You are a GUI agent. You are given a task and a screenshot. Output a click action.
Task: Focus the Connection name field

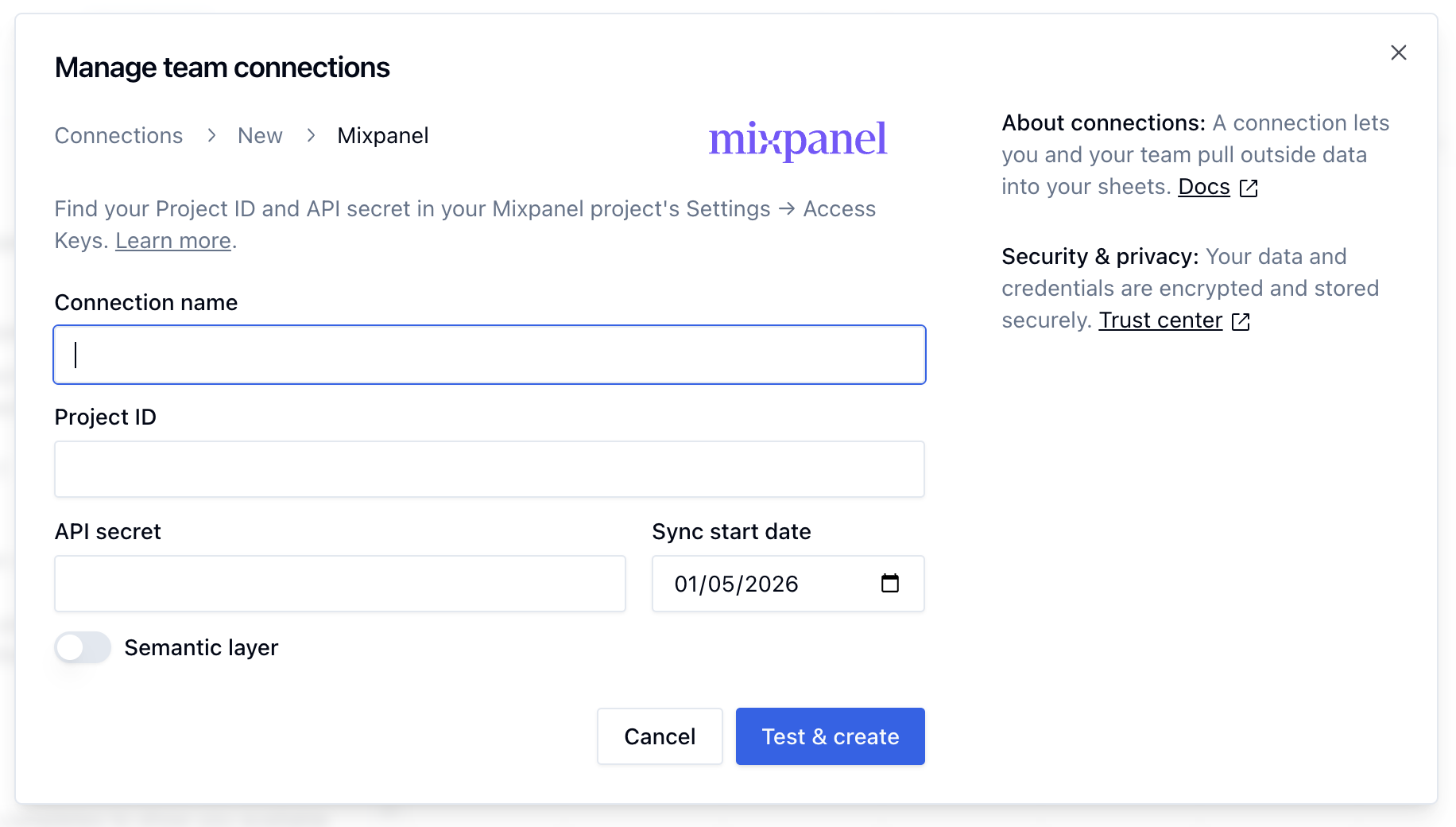pyautogui.click(x=490, y=355)
